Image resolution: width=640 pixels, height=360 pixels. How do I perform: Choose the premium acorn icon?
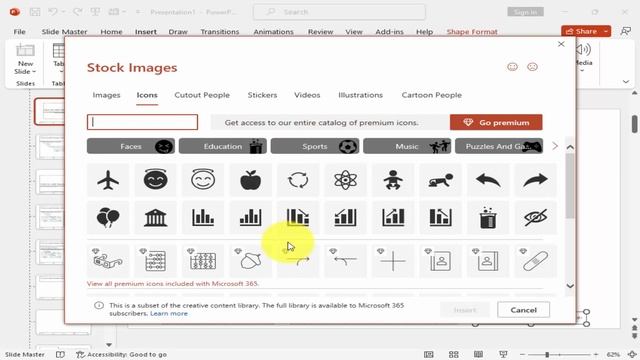click(250, 261)
